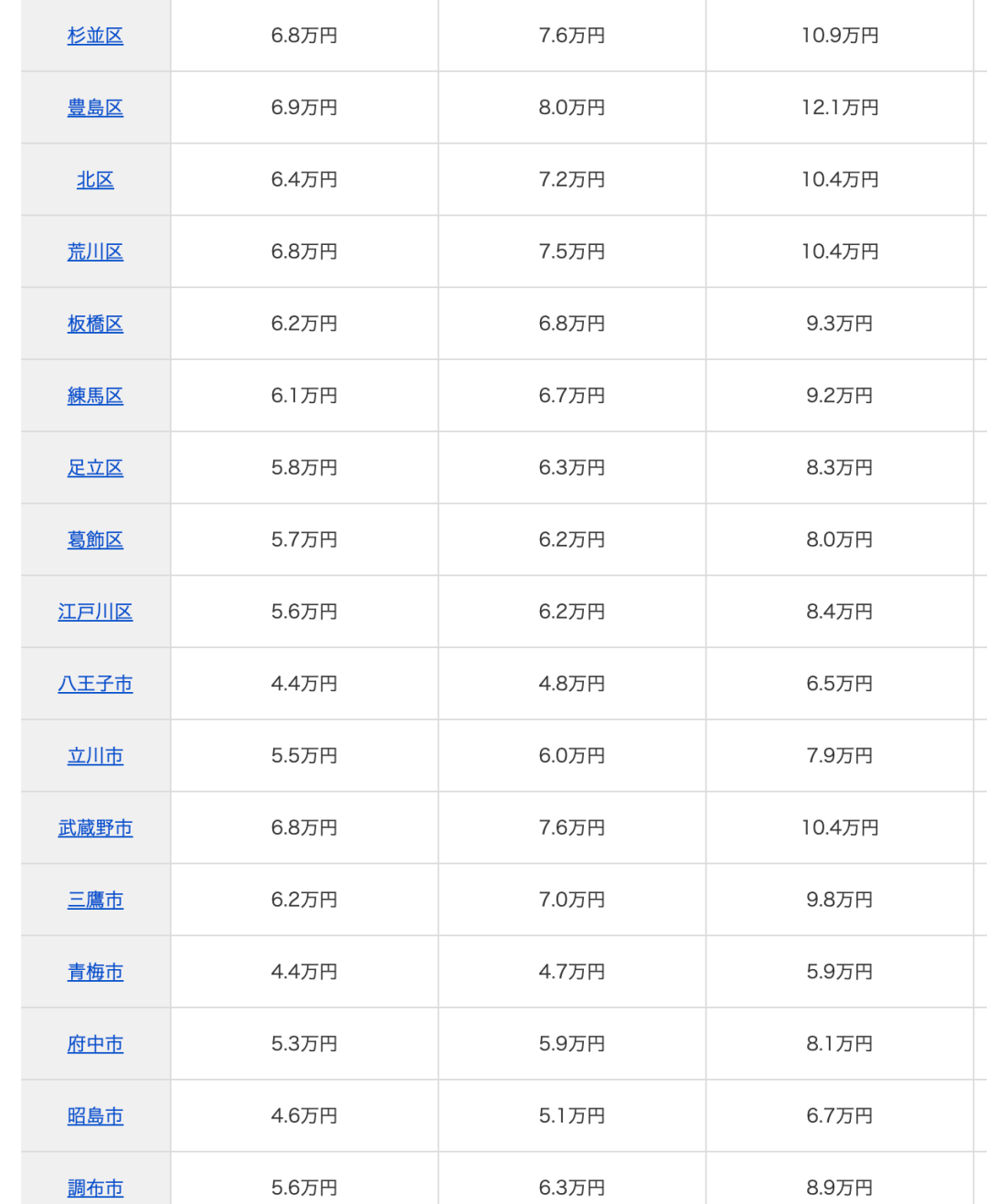This screenshot has height=1204, width=987.
Task: Go to the 板橋区 page link
Action: [95, 324]
